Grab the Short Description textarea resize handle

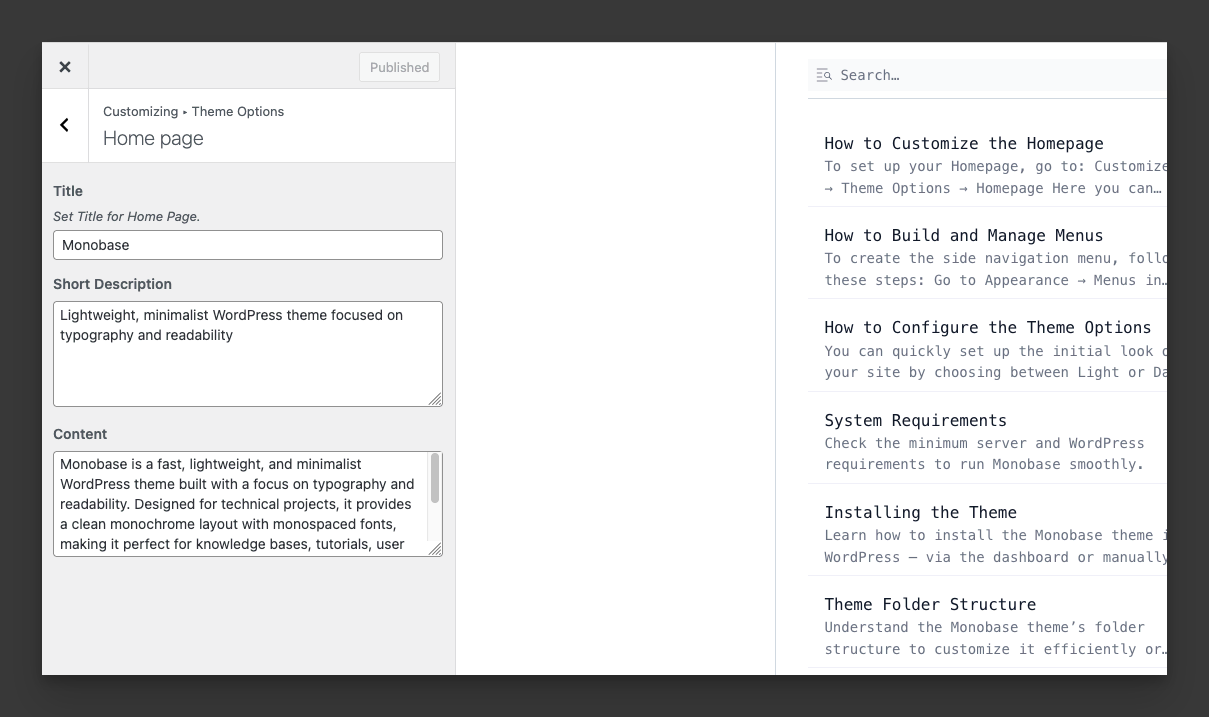(435, 399)
